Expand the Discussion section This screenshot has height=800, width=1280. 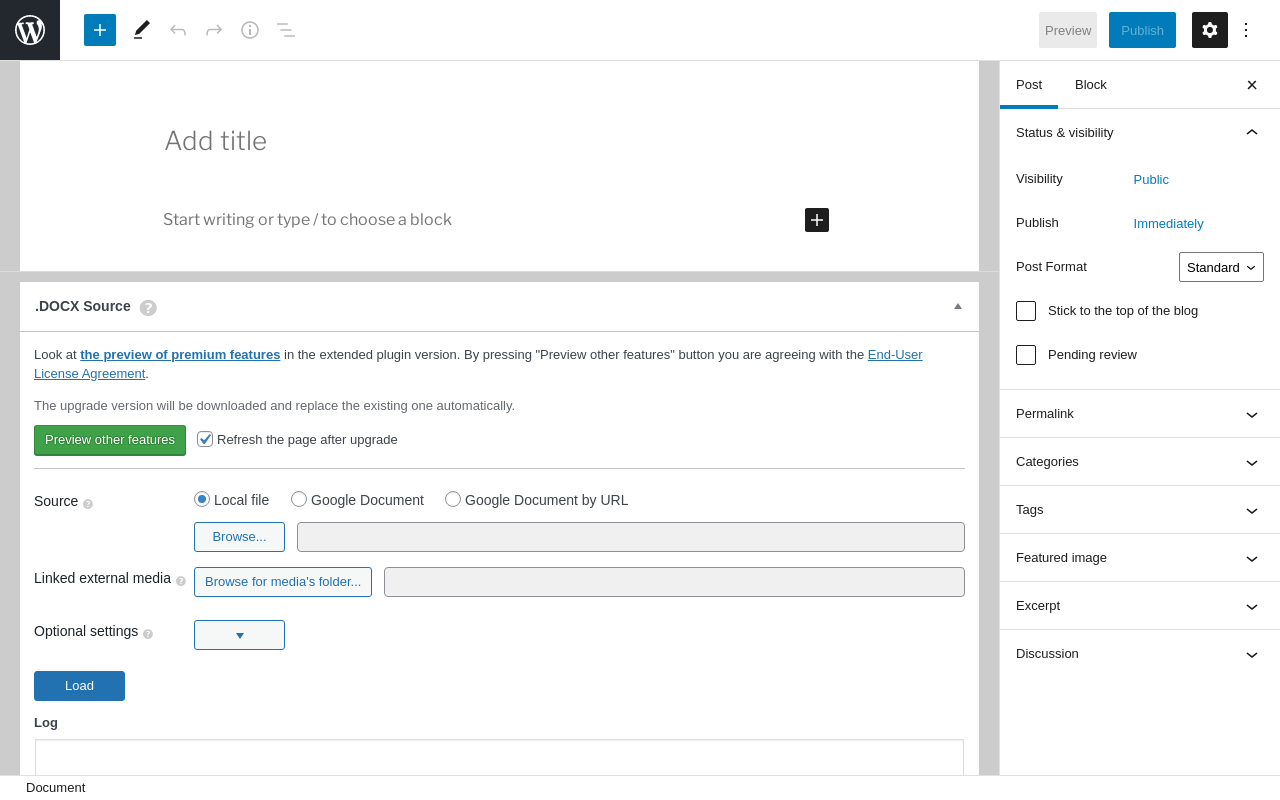pos(1140,654)
